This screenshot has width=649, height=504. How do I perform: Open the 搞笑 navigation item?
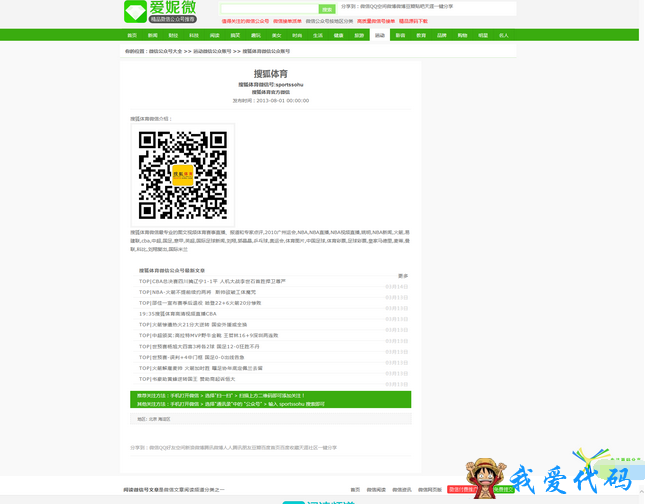[235, 36]
